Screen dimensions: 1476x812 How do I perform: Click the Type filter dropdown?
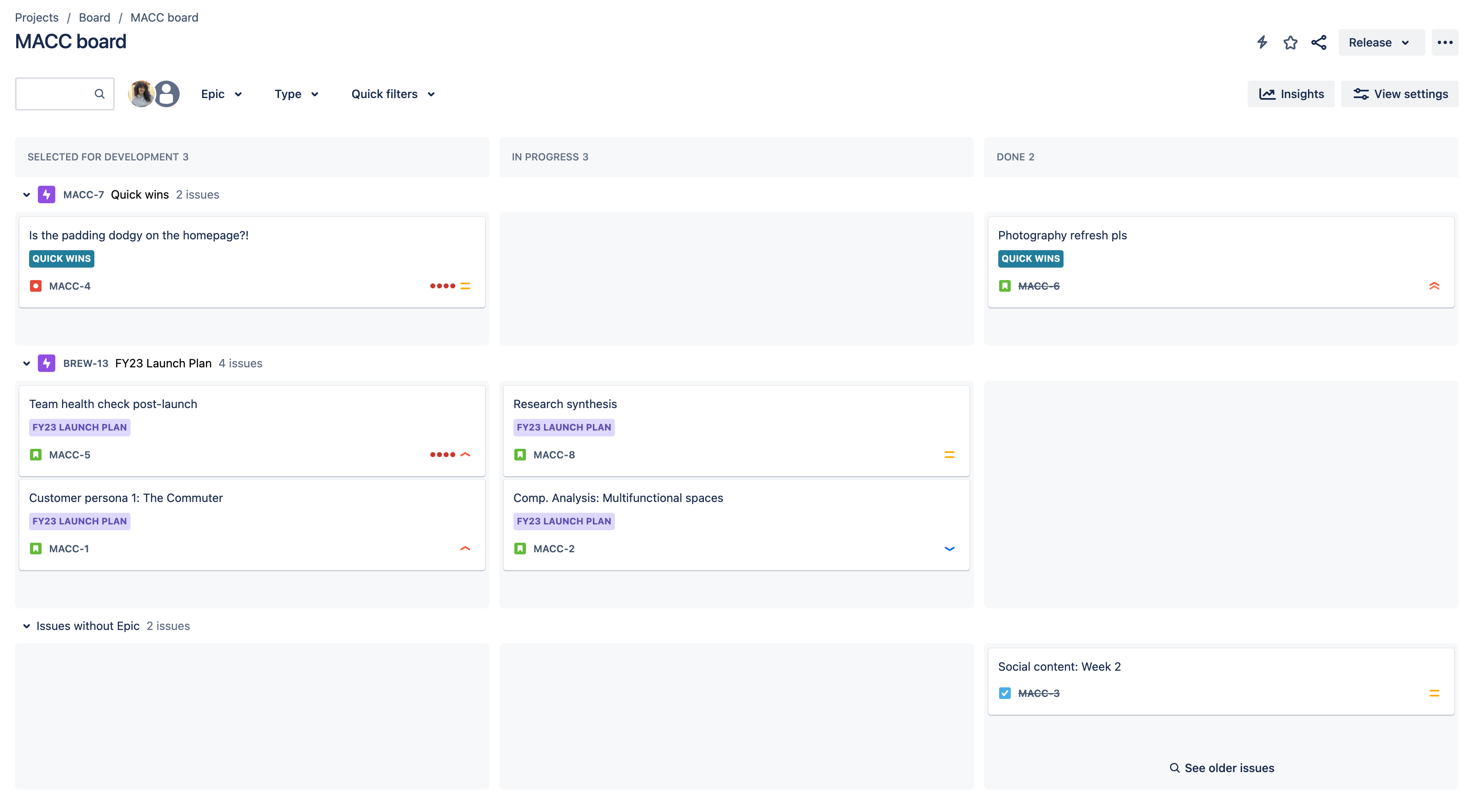coord(297,93)
